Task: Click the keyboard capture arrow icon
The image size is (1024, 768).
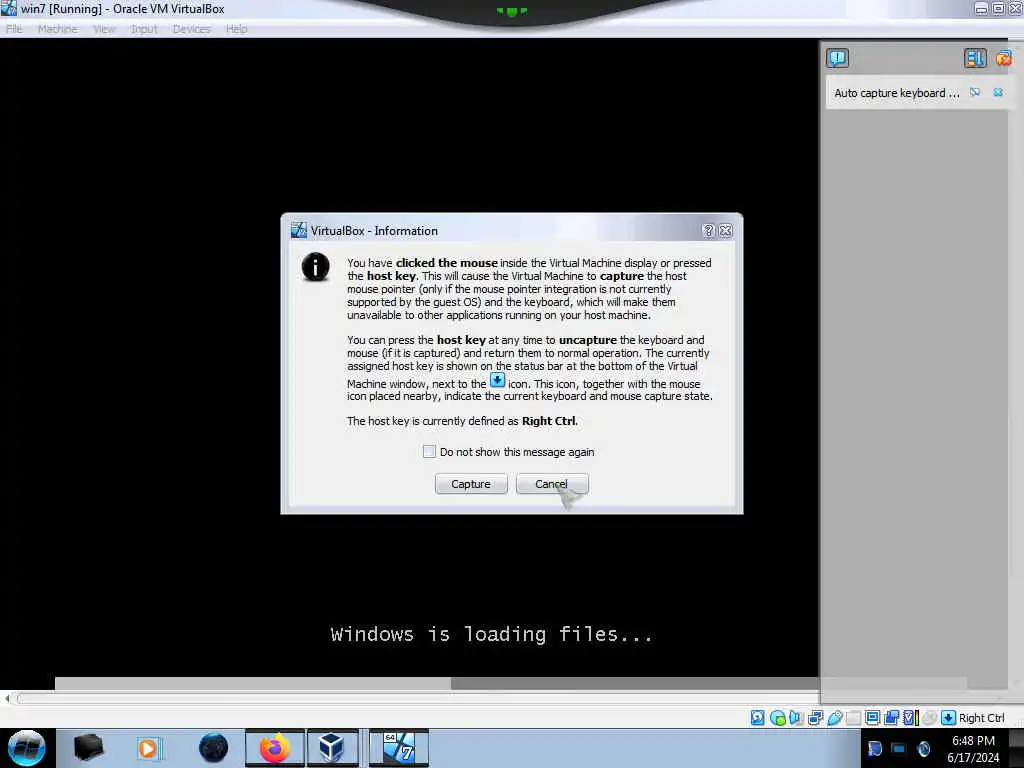Action: (x=948, y=718)
